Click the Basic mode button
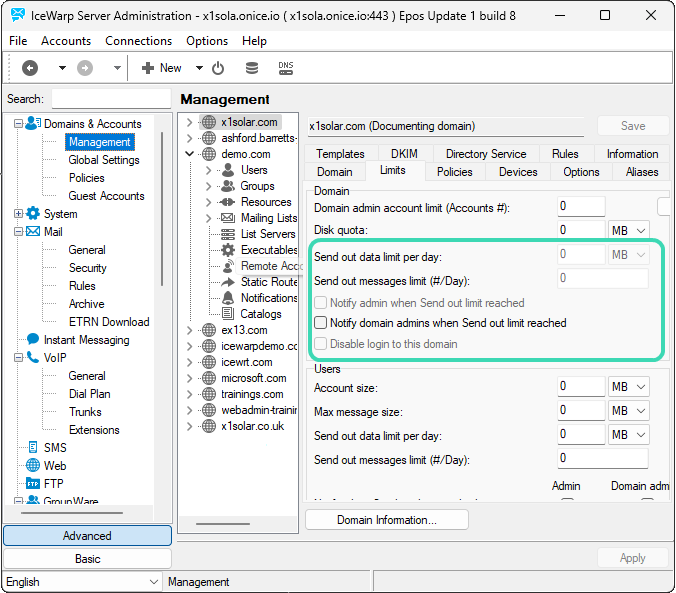The height and width of the screenshot is (593, 676). (88, 559)
